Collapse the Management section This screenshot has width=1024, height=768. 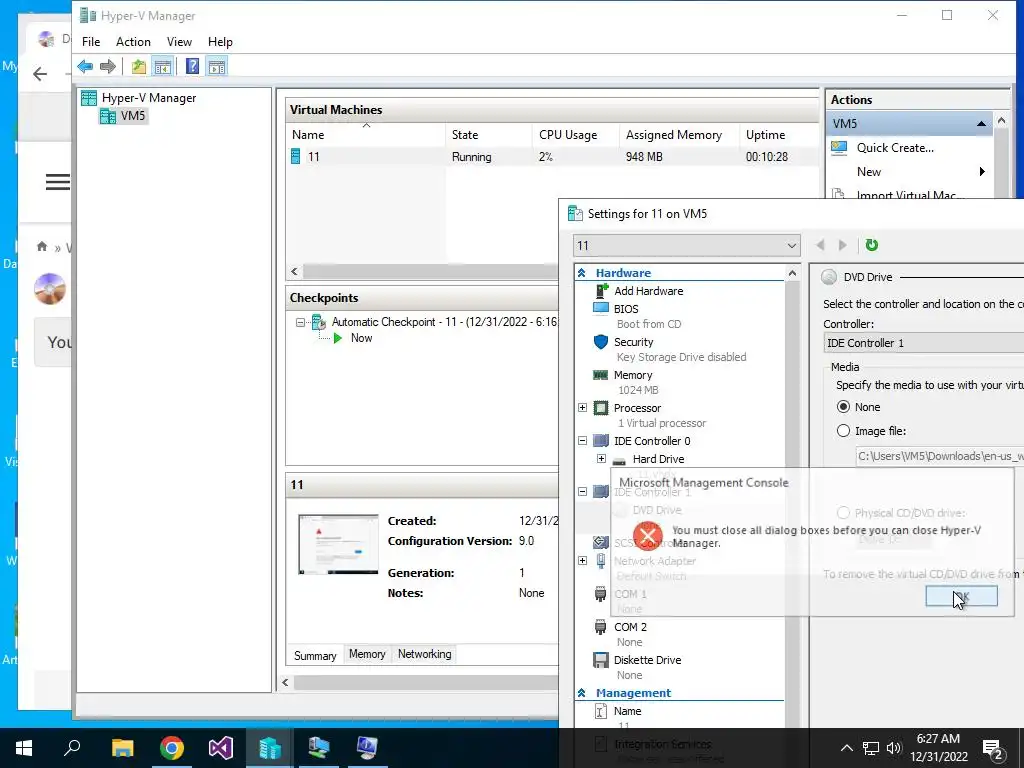[581, 693]
